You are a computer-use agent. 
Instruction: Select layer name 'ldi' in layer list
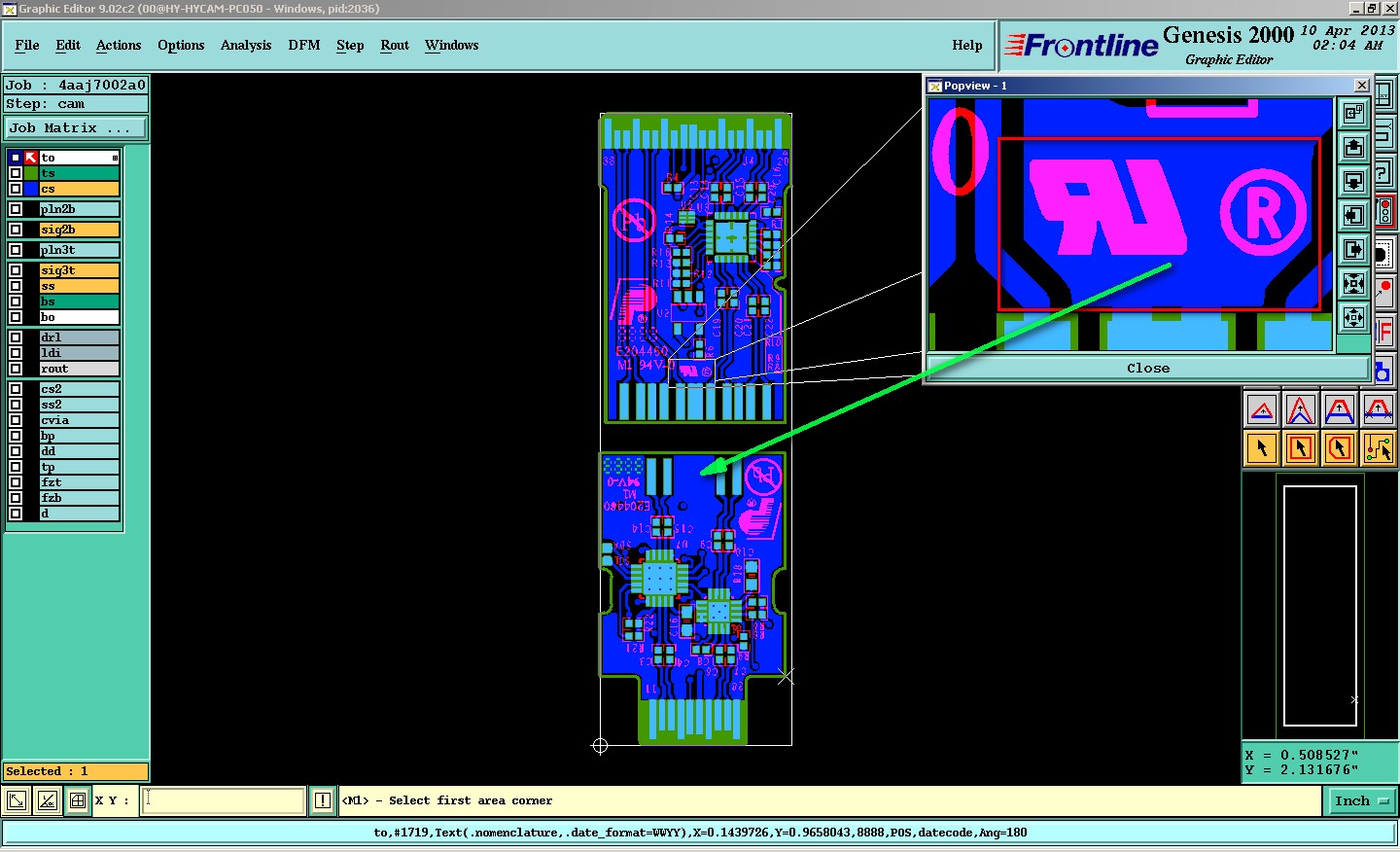click(80, 353)
